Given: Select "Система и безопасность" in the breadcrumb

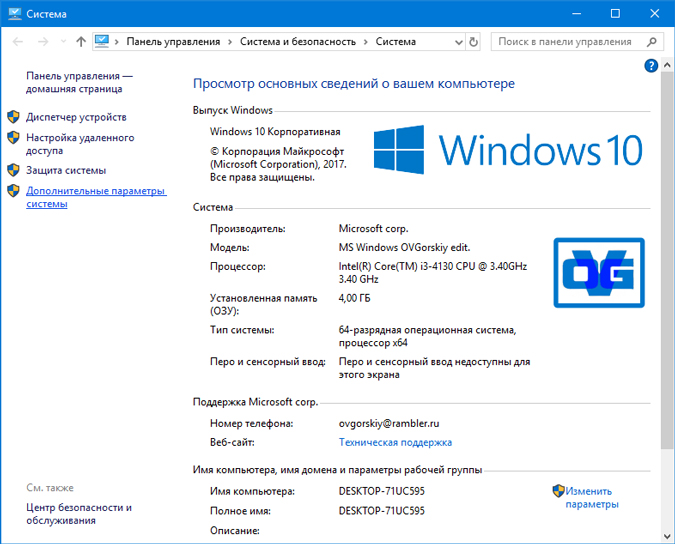Looking at the screenshot, I should (297, 42).
